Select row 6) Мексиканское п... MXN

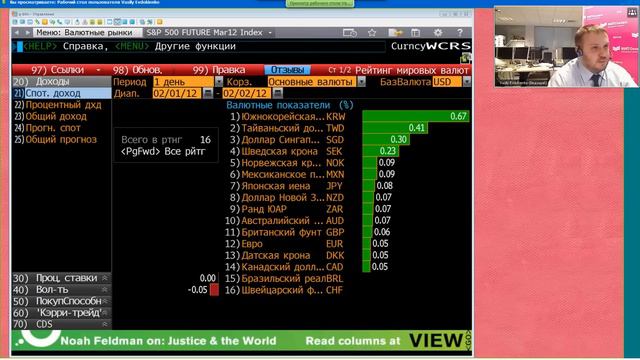[x=287, y=174]
